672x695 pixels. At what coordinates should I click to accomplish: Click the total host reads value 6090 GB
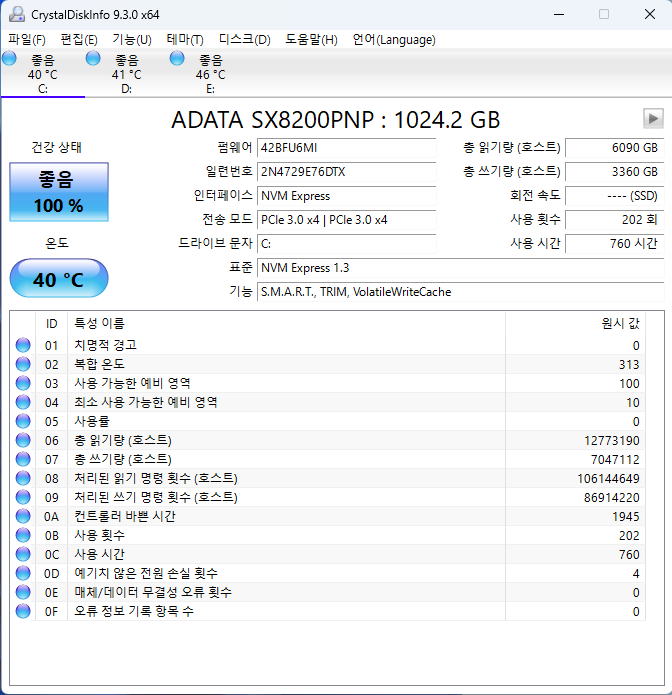pyautogui.click(x=614, y=148)
